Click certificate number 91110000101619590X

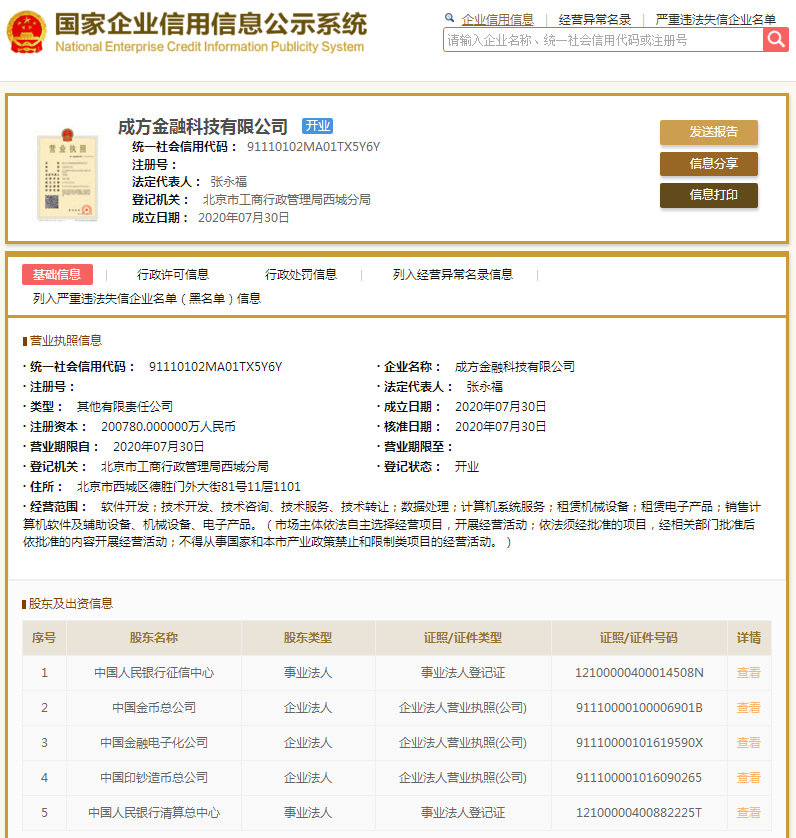point(639,742)
